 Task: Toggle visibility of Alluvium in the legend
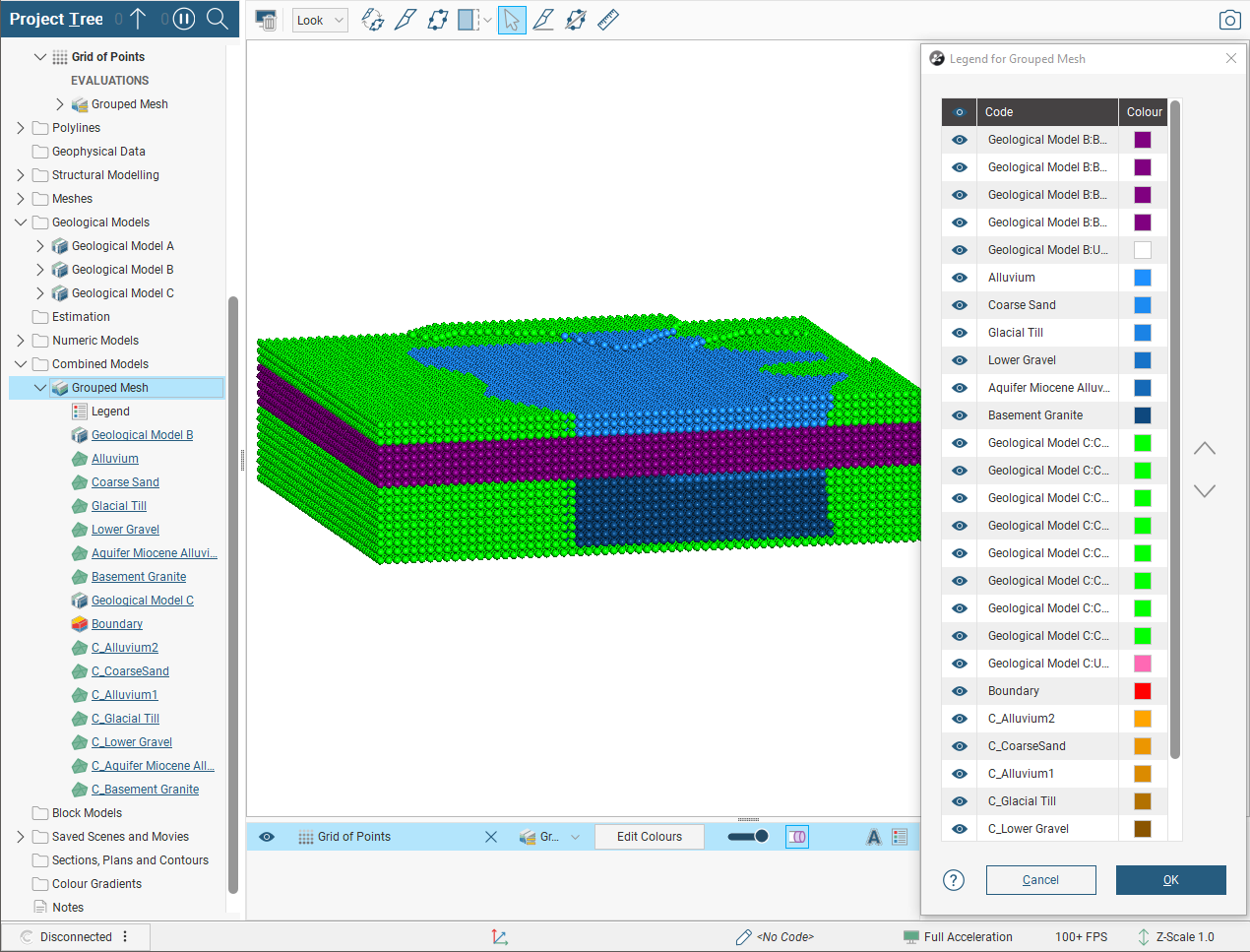(960, 278)
